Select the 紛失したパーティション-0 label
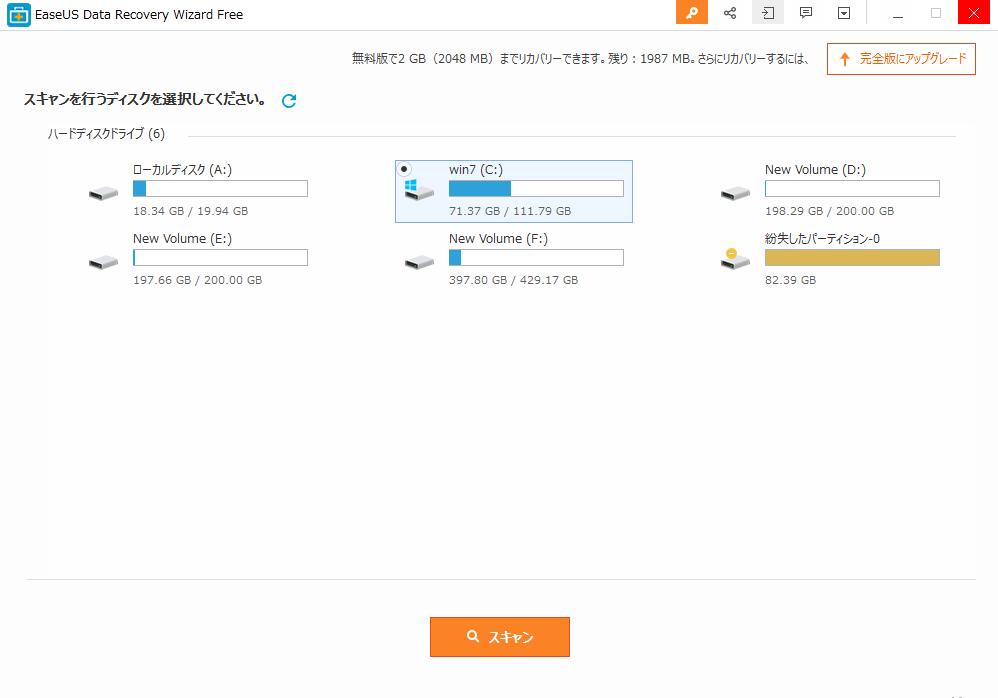The width and height of the screenshot is (998, 698). coord(822,239)
